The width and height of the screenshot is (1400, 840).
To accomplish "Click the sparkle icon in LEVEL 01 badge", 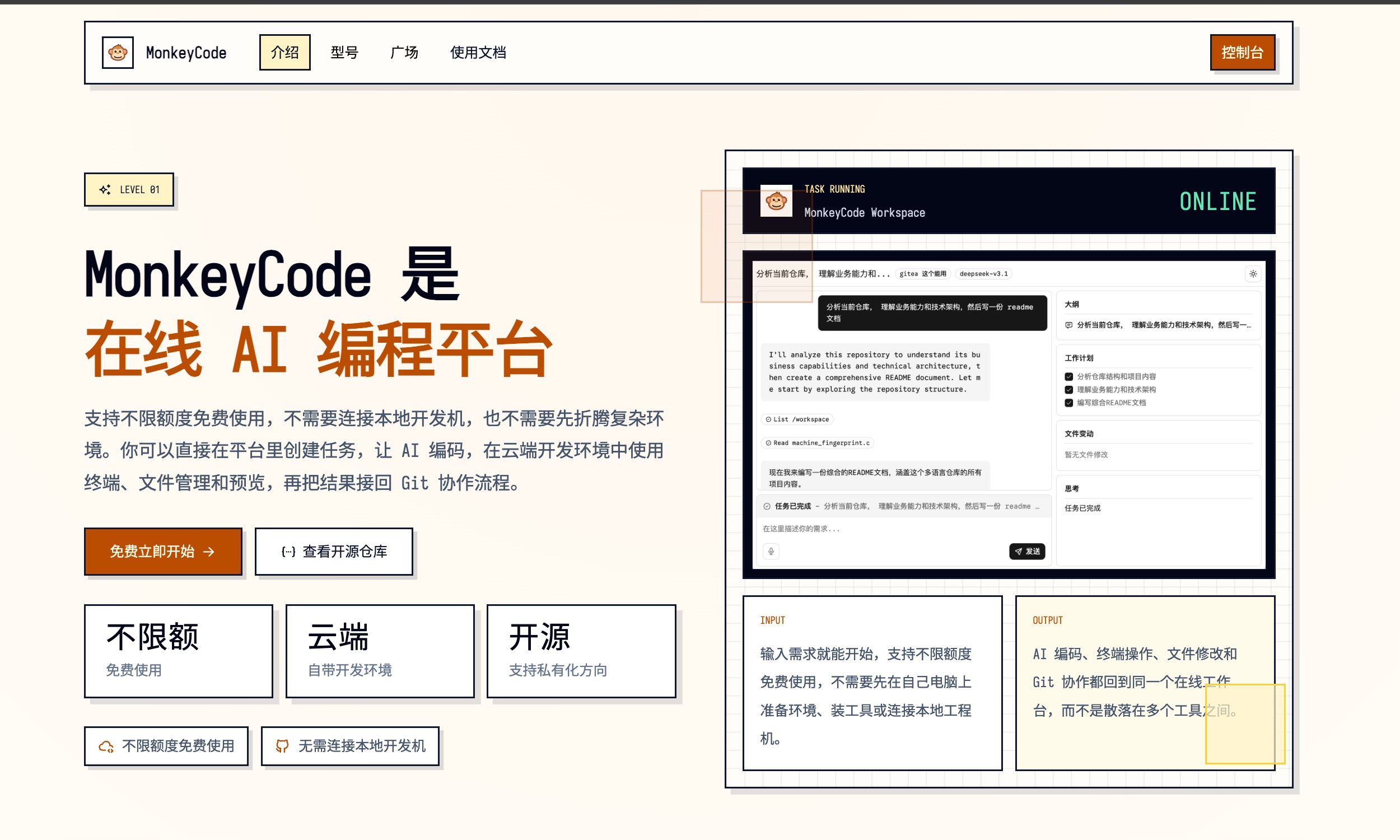I will (x=105, y=190).
